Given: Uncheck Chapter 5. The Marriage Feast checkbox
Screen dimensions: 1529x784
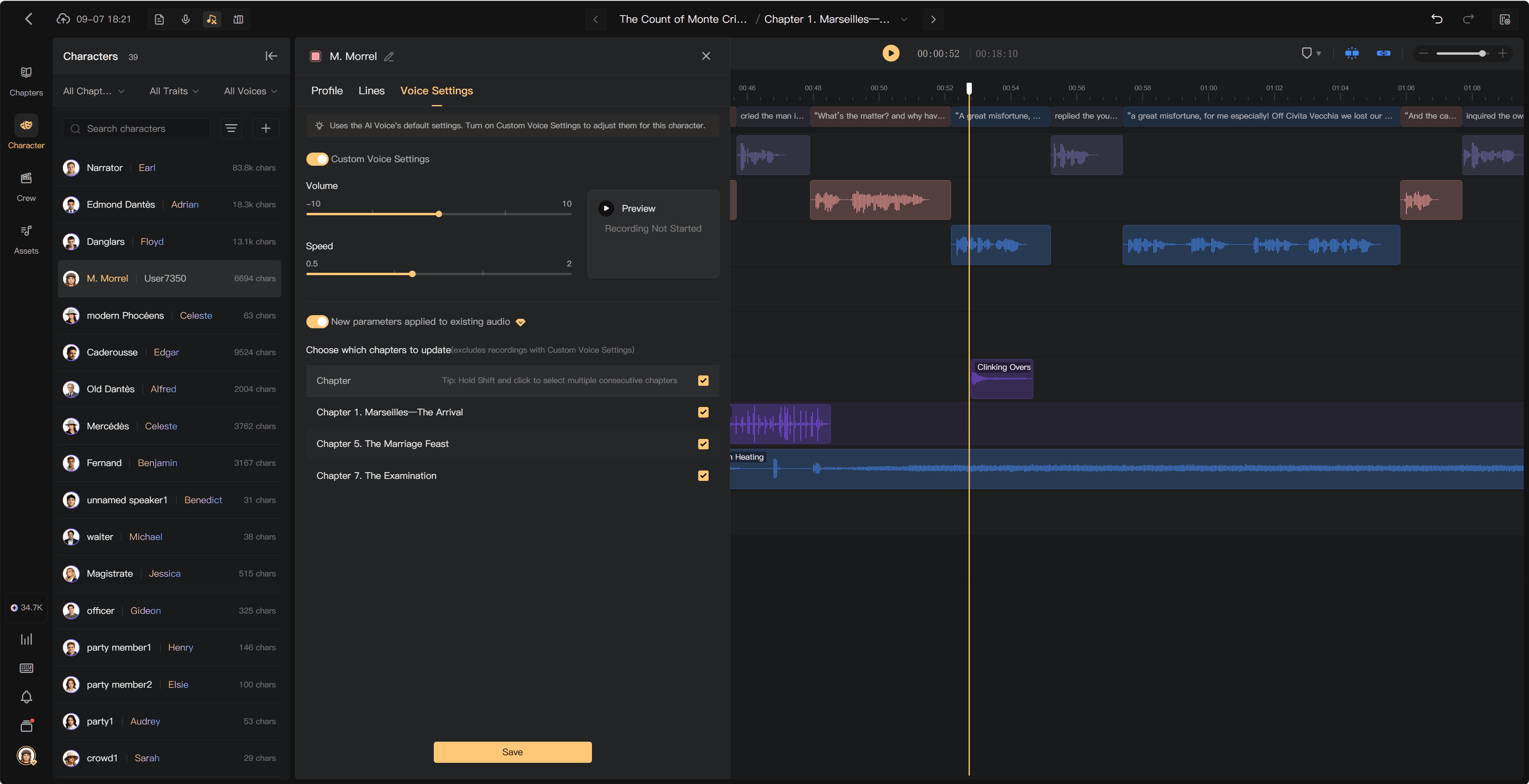Looking at the screenshot, I should click(703, 444).
